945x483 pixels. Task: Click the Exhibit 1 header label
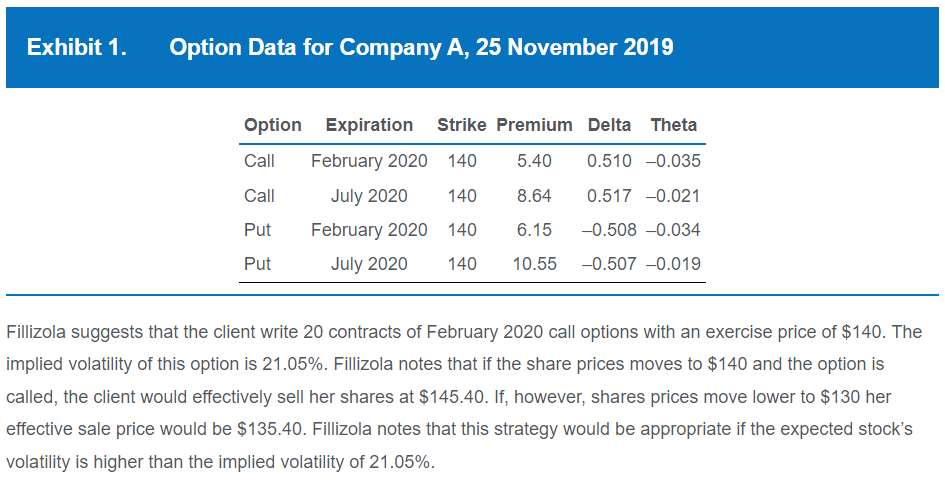[77, 47]
